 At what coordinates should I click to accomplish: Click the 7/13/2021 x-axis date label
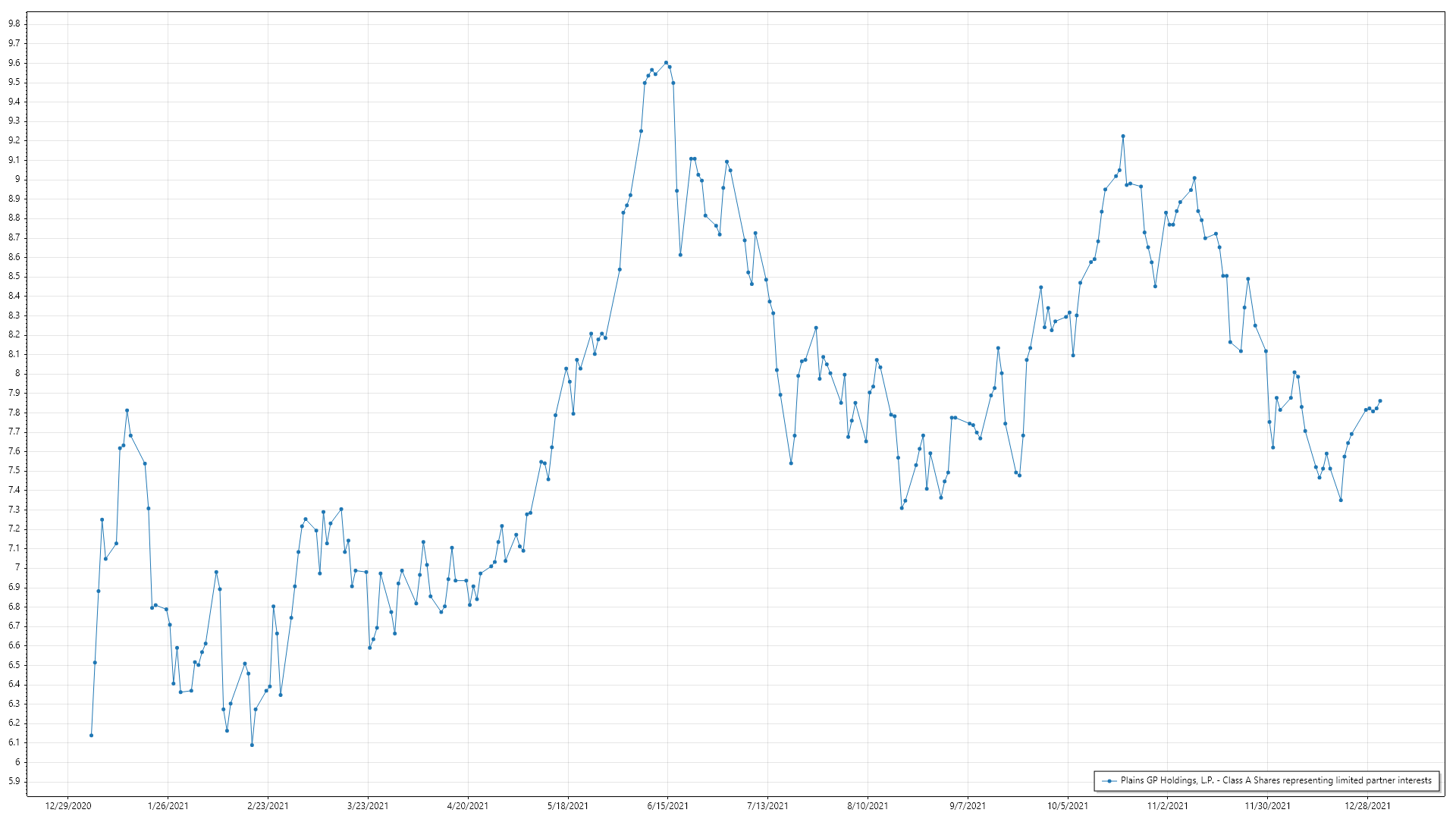coord(767,805)
